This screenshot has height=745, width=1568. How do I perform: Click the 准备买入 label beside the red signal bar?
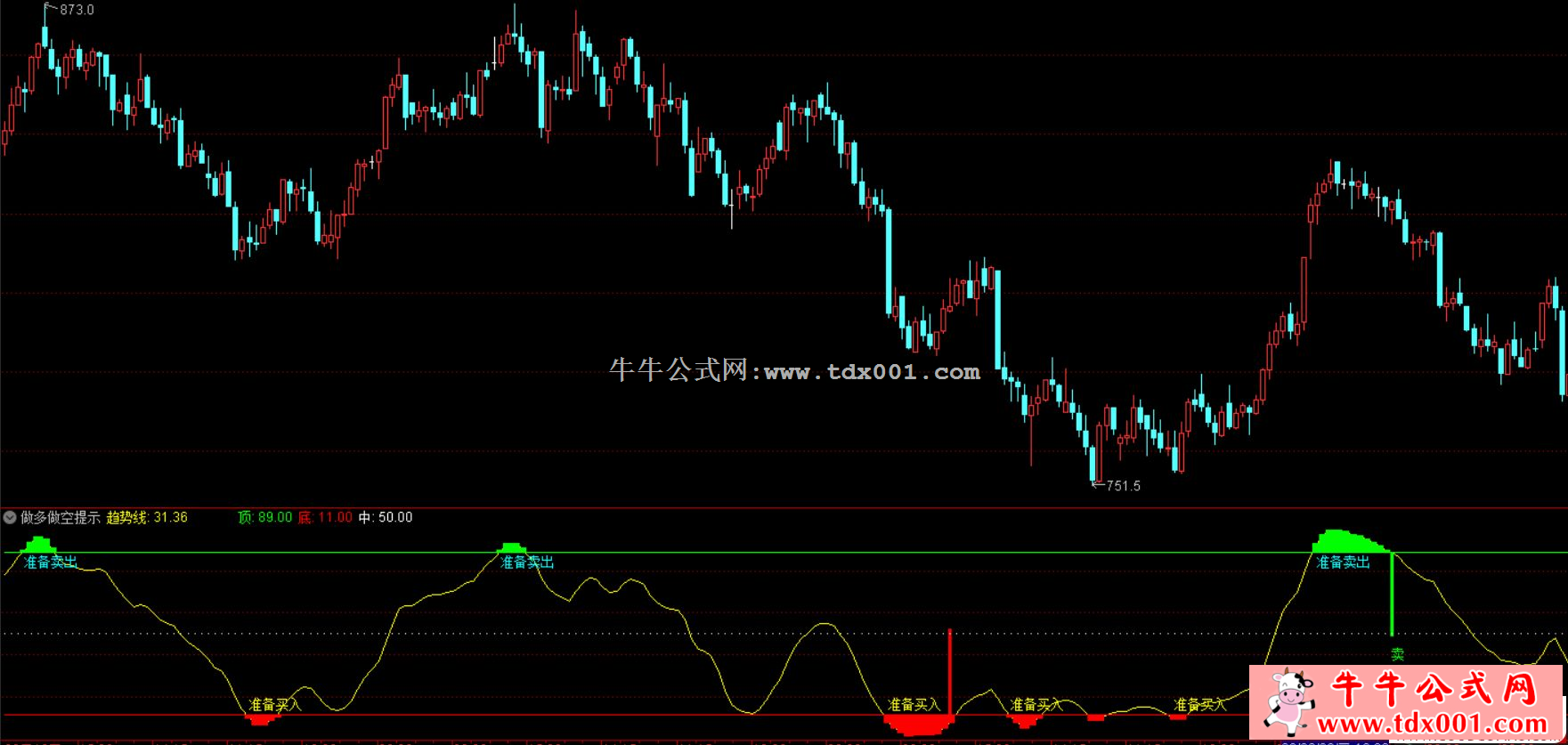(914, 705)
